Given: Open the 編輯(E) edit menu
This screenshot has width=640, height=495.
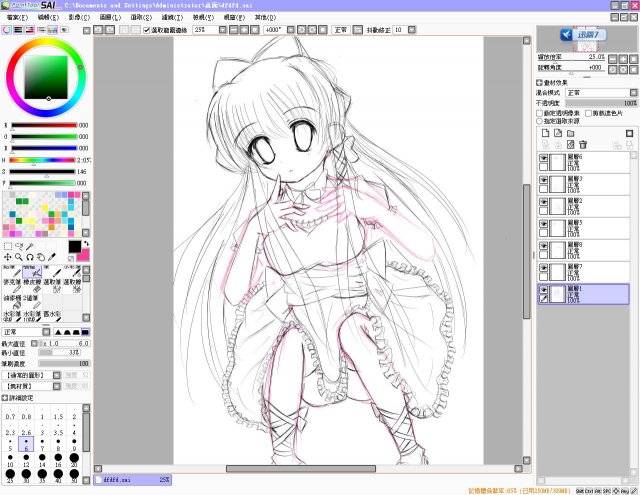Looking at the screenshot, I should tap(48, 18).
